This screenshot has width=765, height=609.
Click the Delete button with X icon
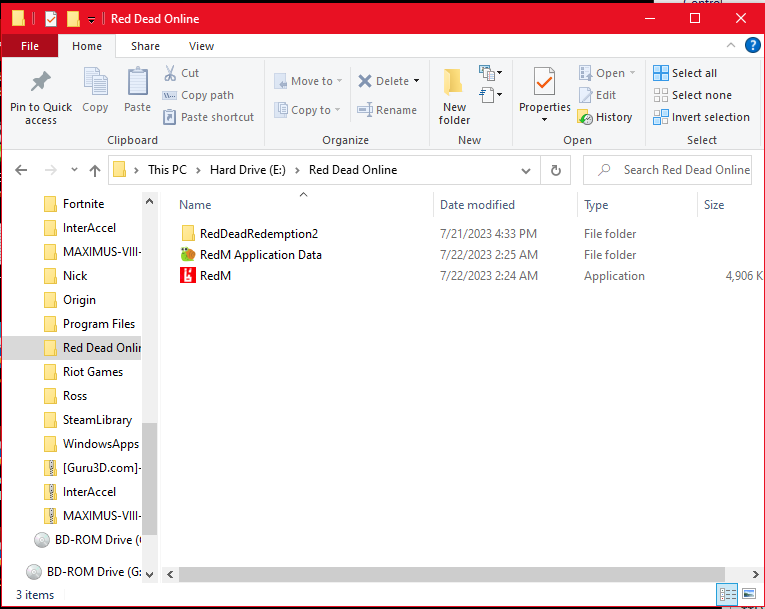(x=383, y=81)
